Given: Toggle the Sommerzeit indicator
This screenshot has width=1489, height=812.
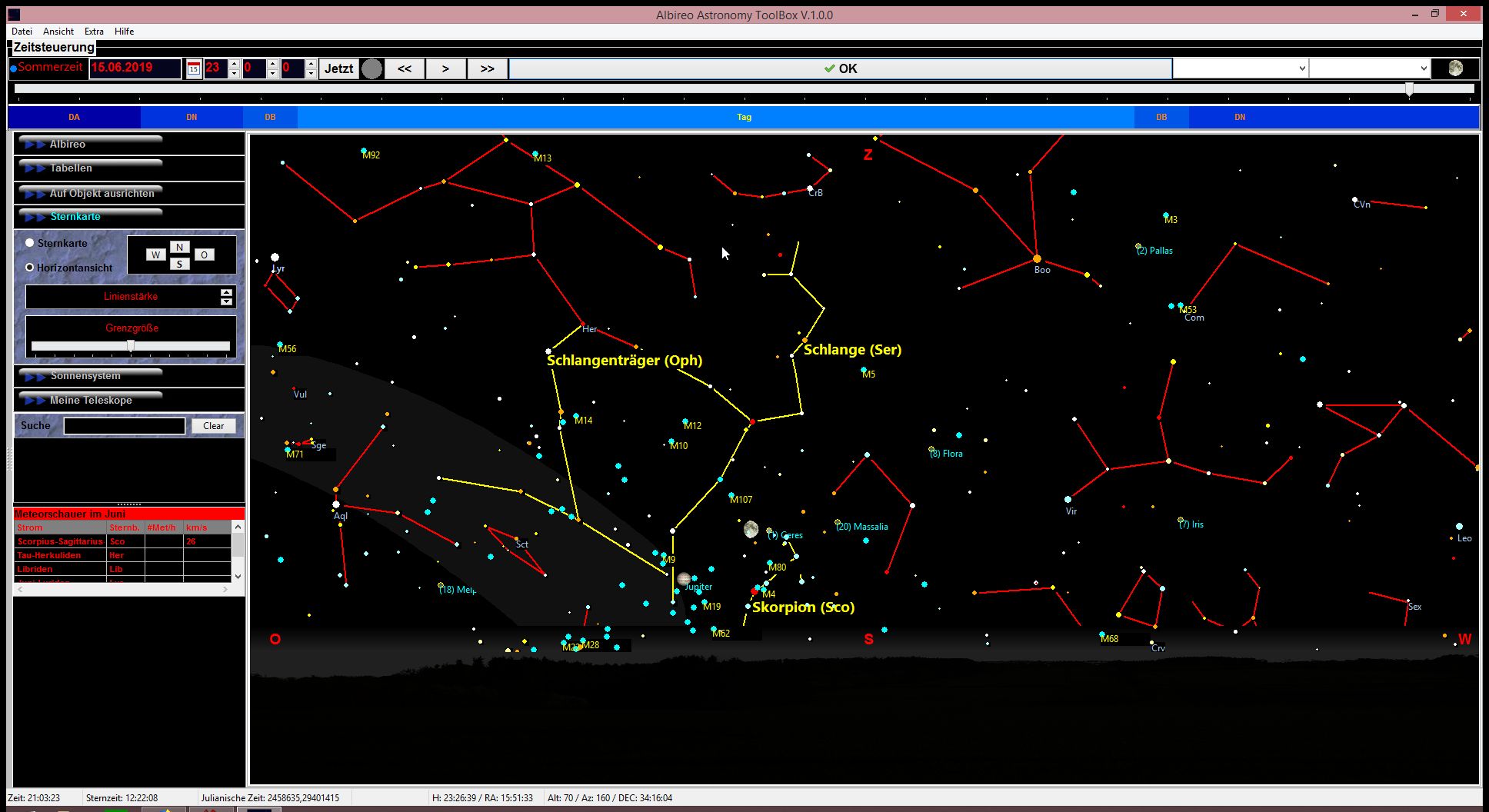Looking at the screenshot, I should point(13,68).
